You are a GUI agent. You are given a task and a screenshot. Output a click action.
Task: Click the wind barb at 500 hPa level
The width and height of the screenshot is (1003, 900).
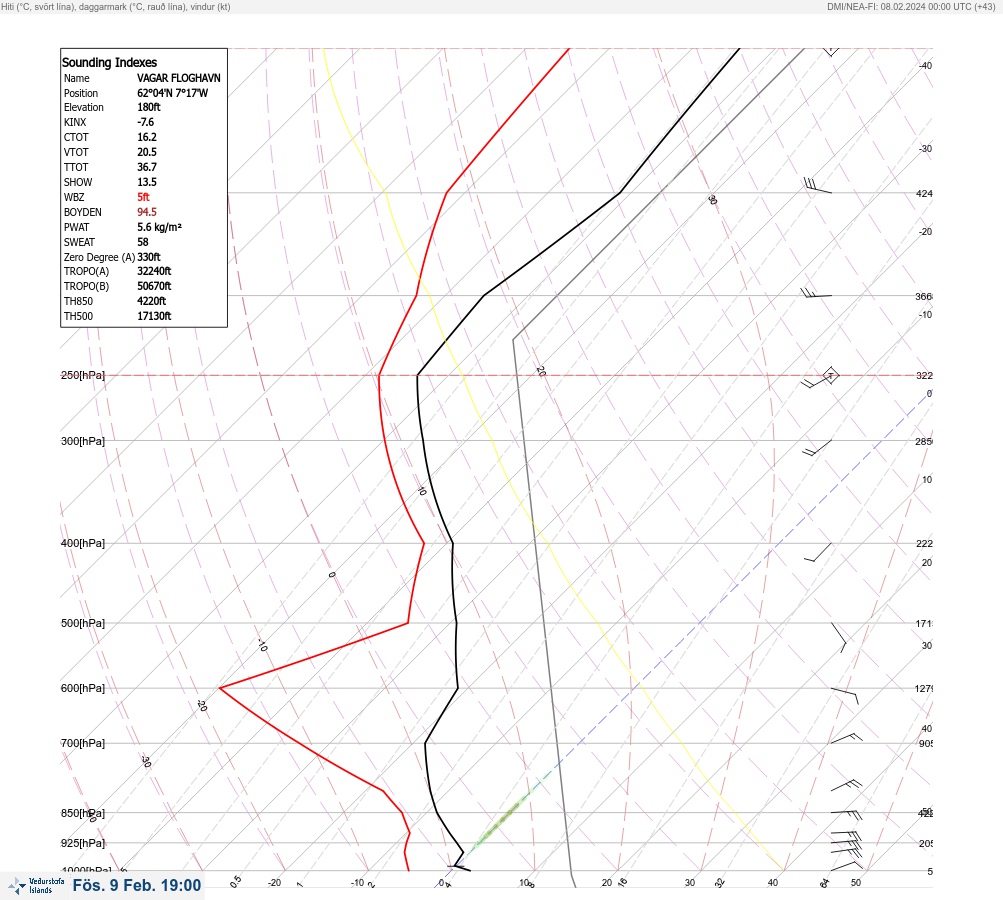(839, 637)
